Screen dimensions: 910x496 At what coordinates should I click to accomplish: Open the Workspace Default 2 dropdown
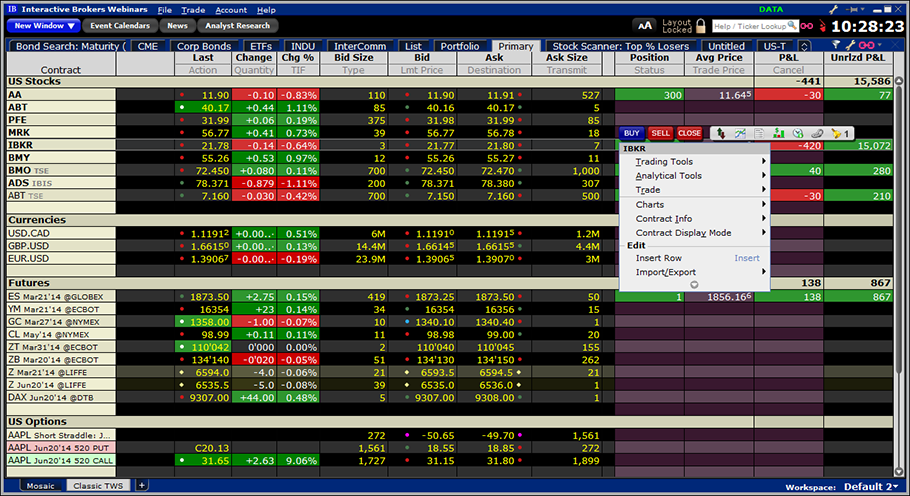coord(871,486)
